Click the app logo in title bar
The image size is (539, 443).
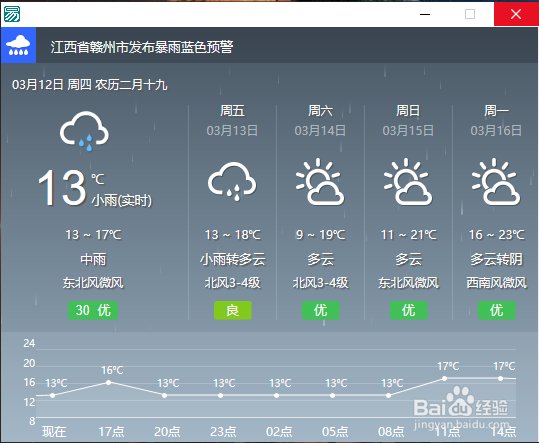pos(12,14)
